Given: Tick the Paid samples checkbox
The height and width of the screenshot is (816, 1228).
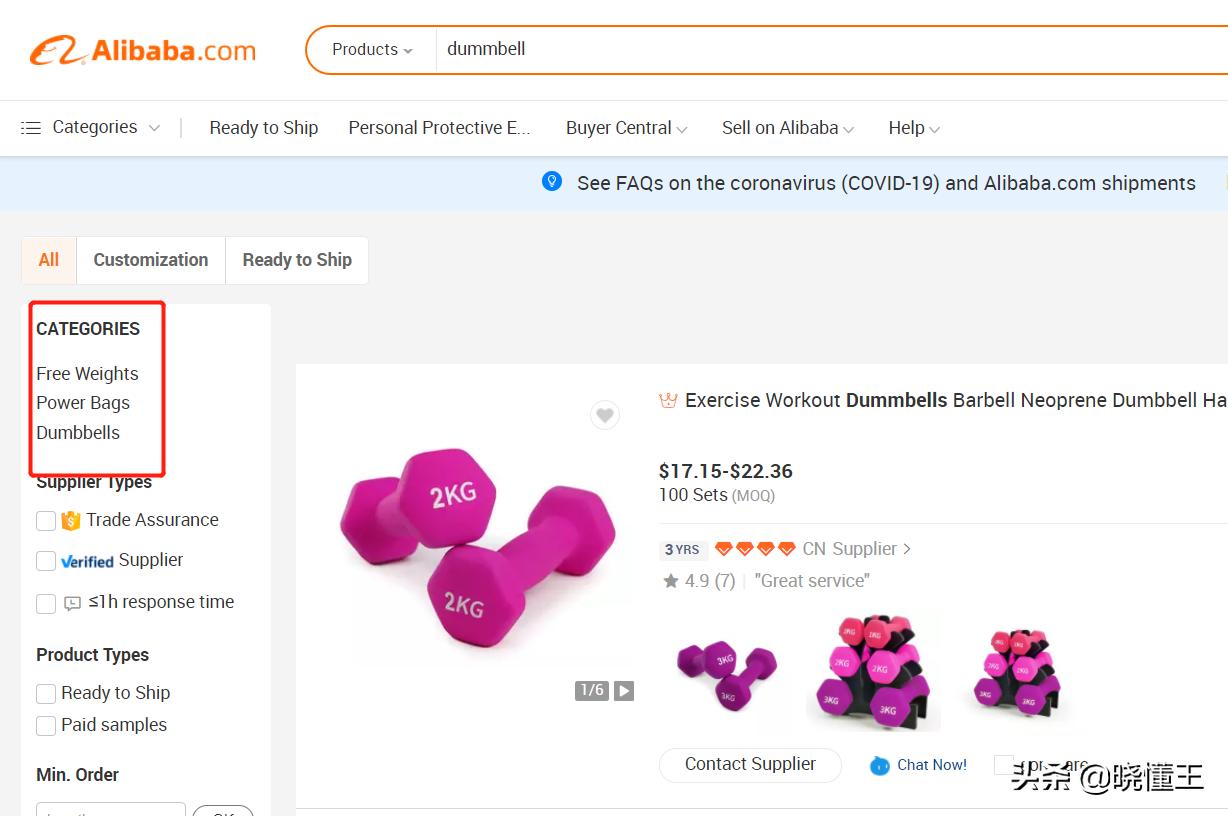Looking at the screenshot, I should (46, 725).
